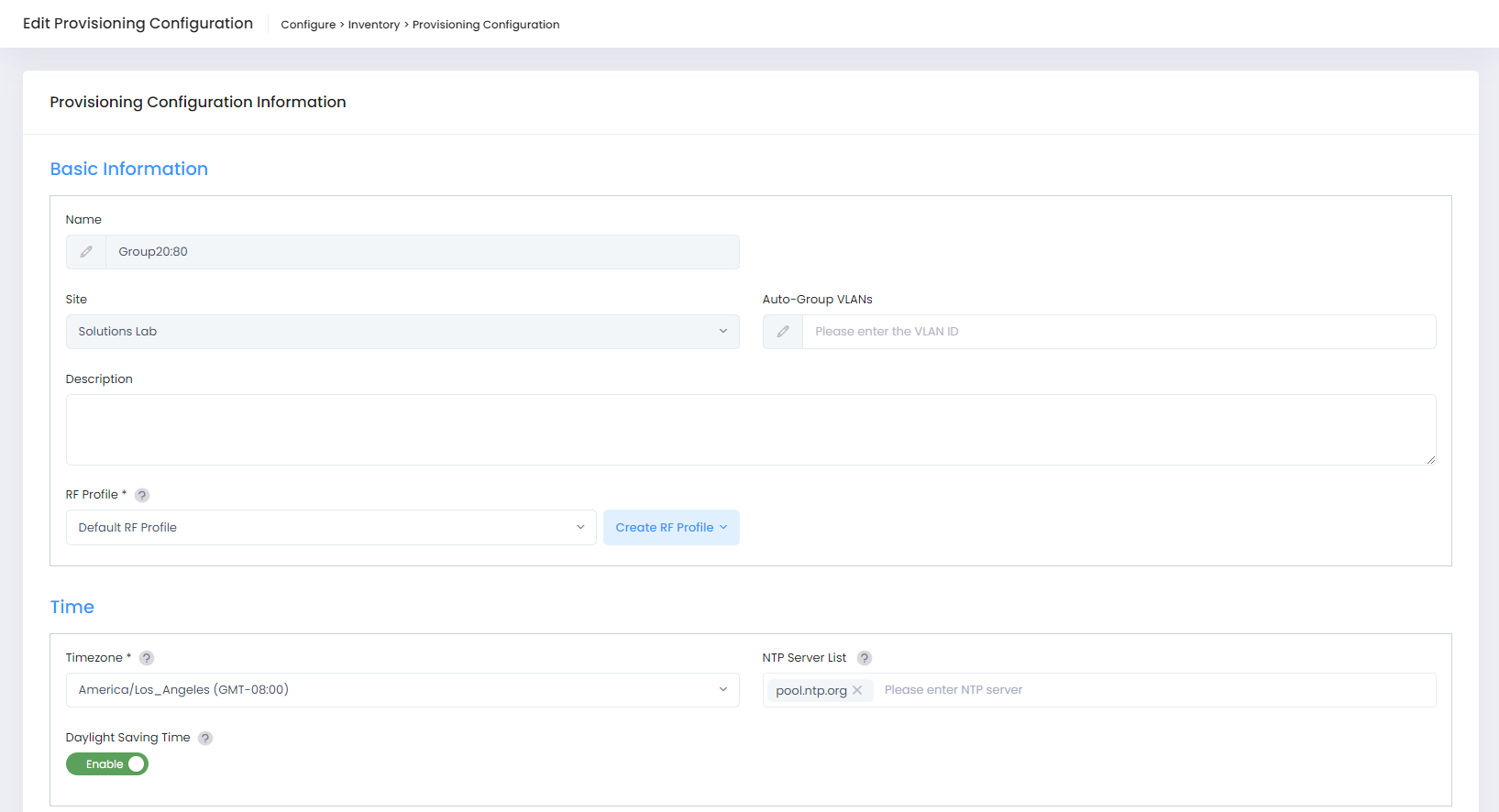This screenshot has height=812, width=1499.
Task: Click the NTP Server List help icon
Action: coord(865,658)
